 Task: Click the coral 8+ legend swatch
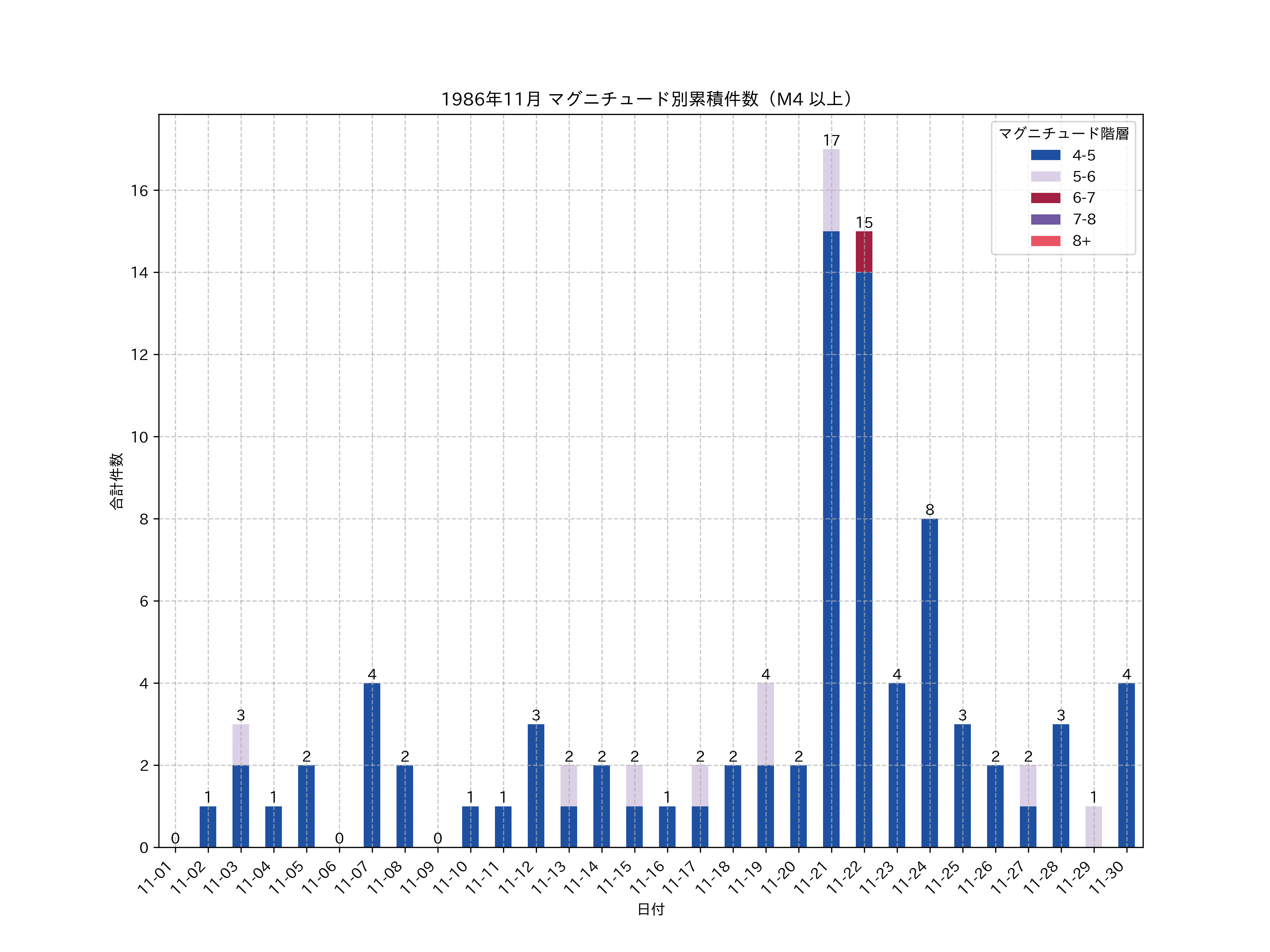(x=1046, y=241)
